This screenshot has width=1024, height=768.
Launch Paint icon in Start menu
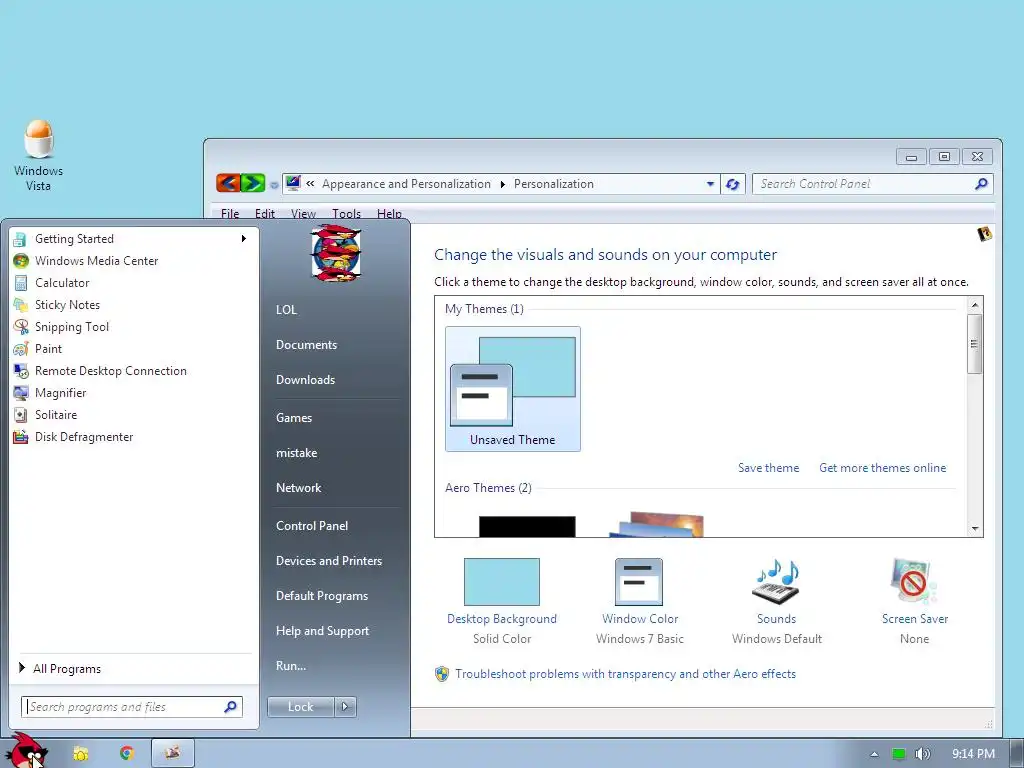(x=21, y=349)
